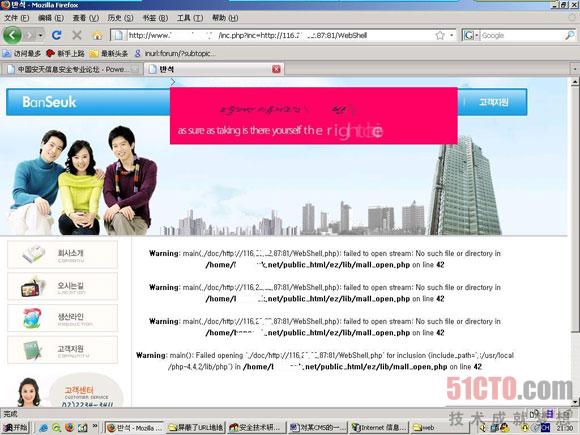The width and height of the screenshot is (580, 435).
Task: Click the green Back navigation arrow
Action: pos(13,35)
